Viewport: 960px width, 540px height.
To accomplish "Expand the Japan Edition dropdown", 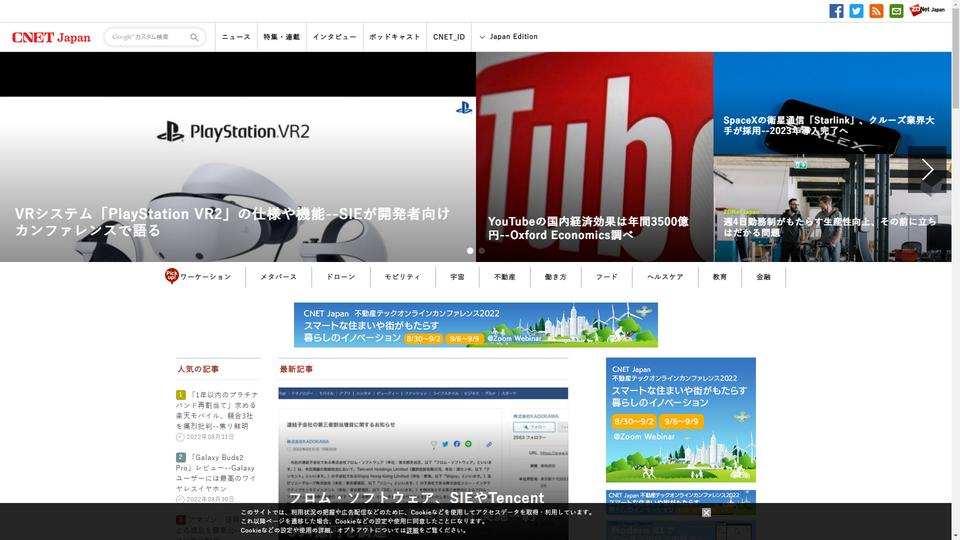I will tap(508, 37).
